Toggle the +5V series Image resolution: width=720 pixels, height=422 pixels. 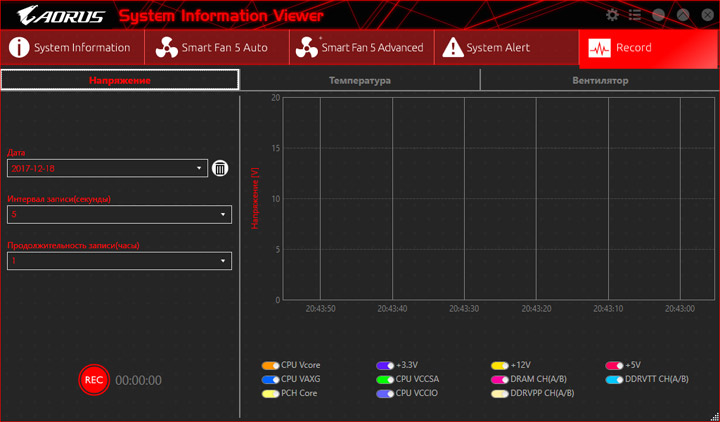[614, 366]
